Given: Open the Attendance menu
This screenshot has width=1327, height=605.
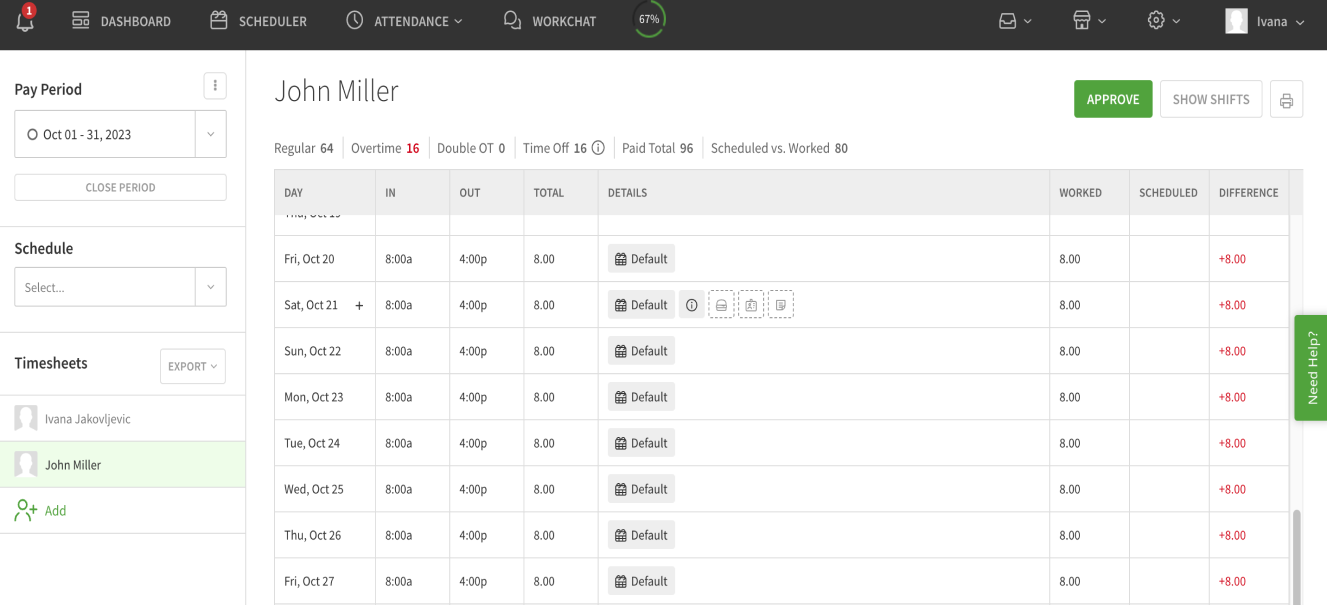Looking at the screenshot, I should 404,21.
